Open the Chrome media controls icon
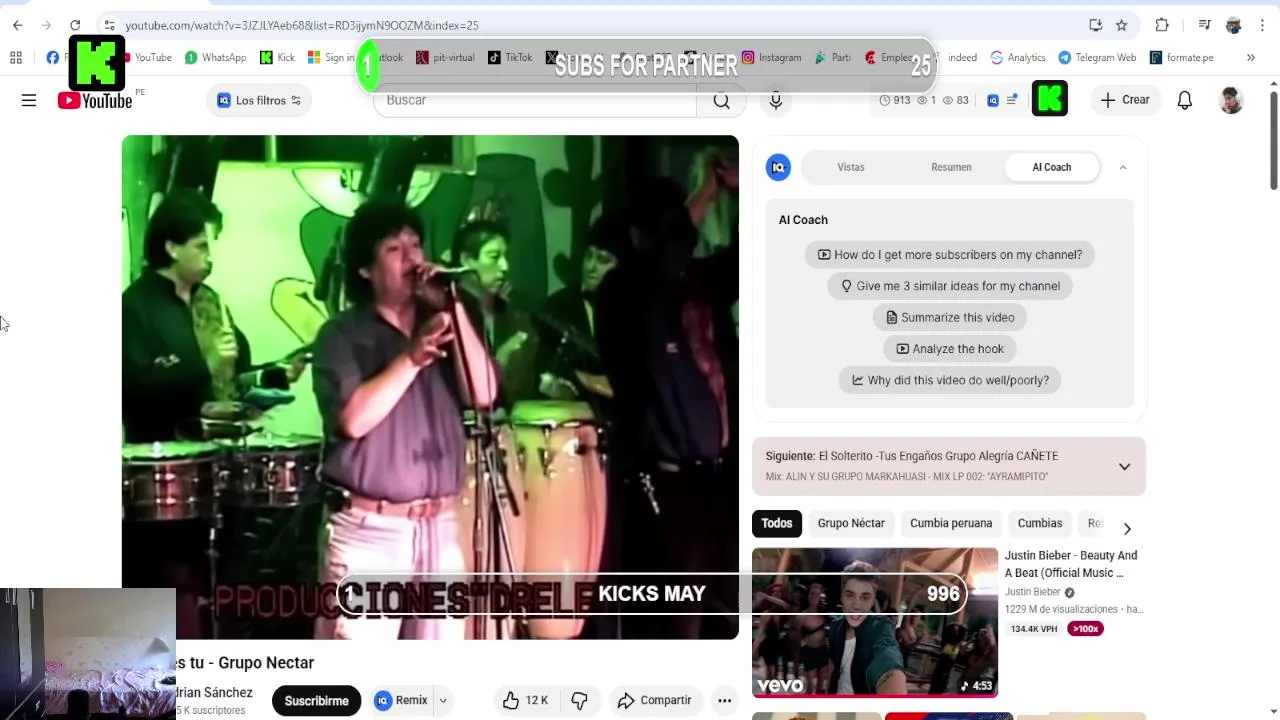Screen dimensions: 1280x720 [x=1204, y=25]
